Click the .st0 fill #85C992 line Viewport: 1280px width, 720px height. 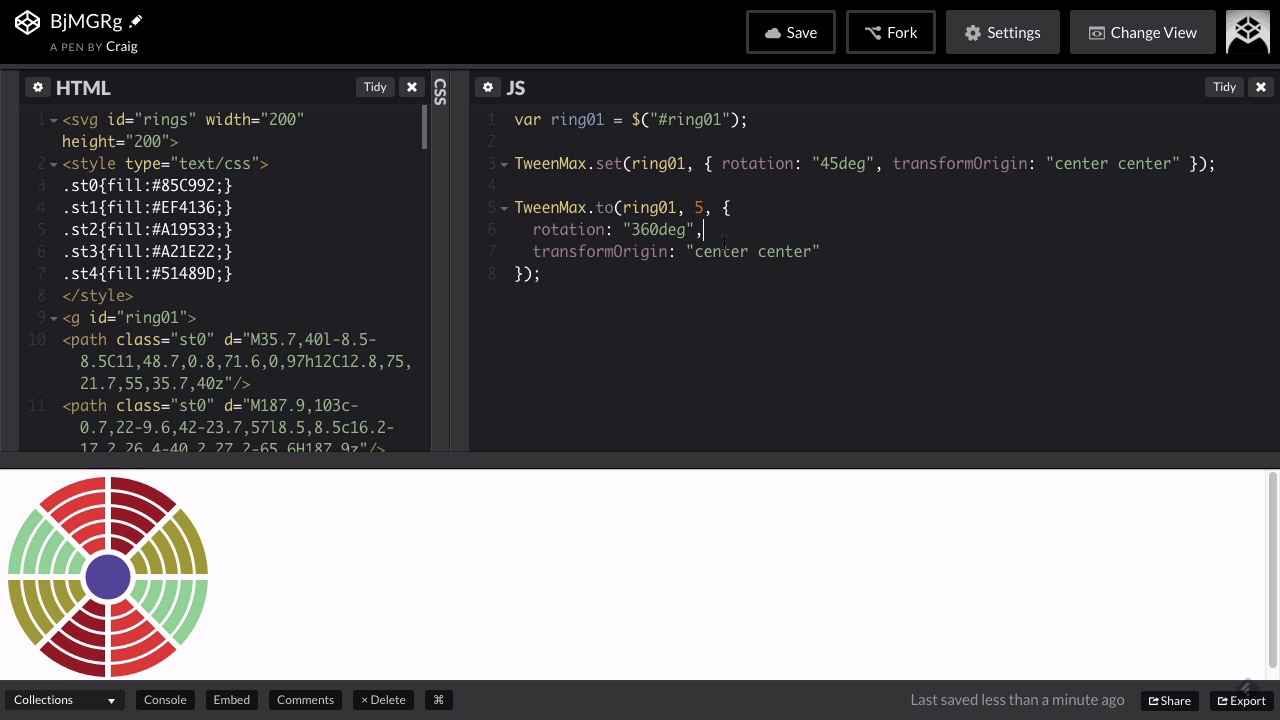(x=147, y=185)
